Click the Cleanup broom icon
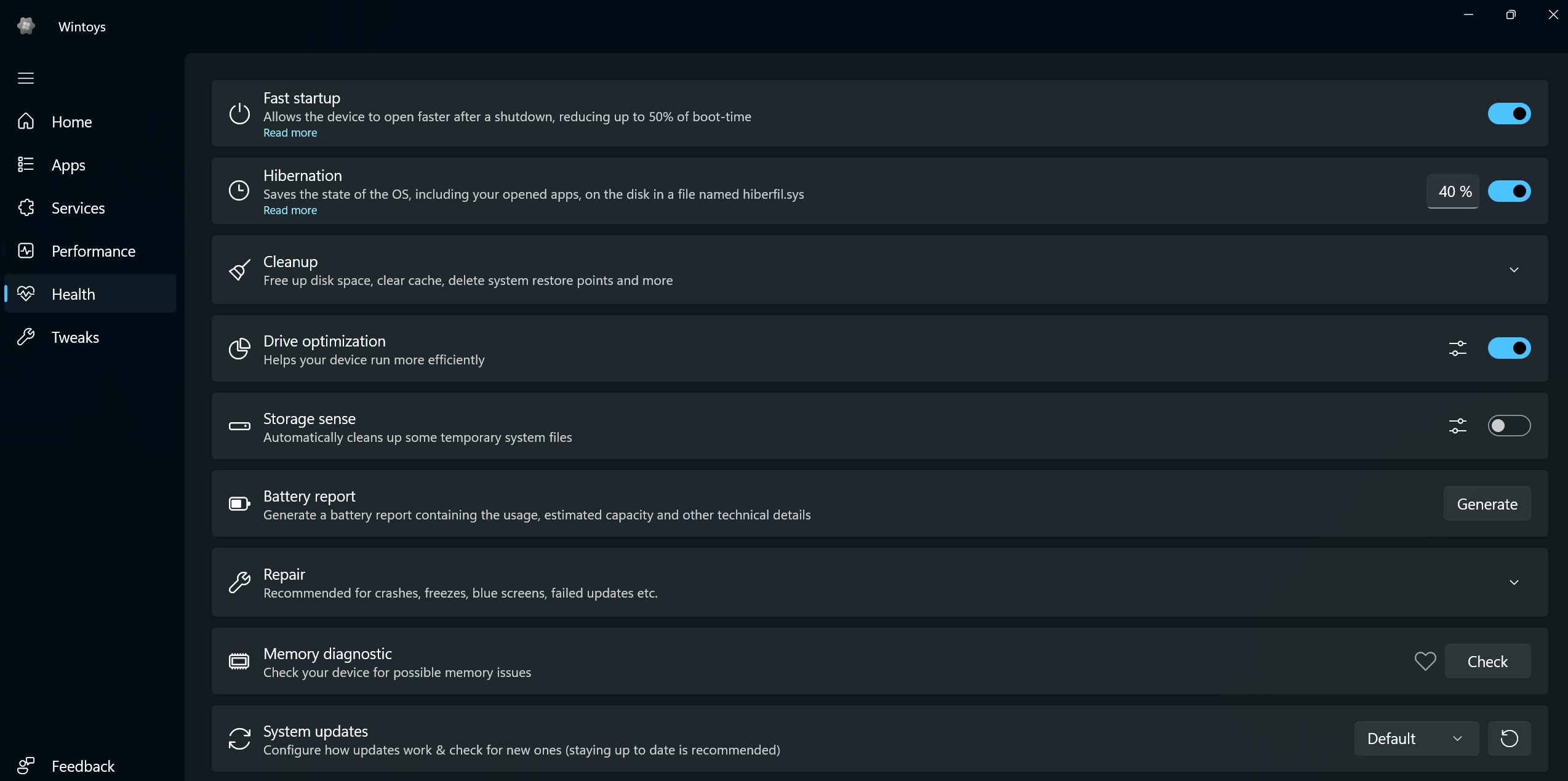Image resolution: width=1568 pixels, height=781 pixels. (239, 270)
